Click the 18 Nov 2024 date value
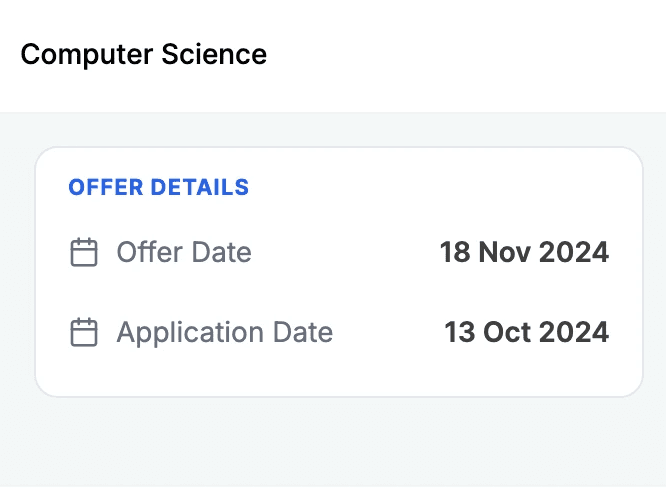 pyautogui.click(x=524, y=252)
